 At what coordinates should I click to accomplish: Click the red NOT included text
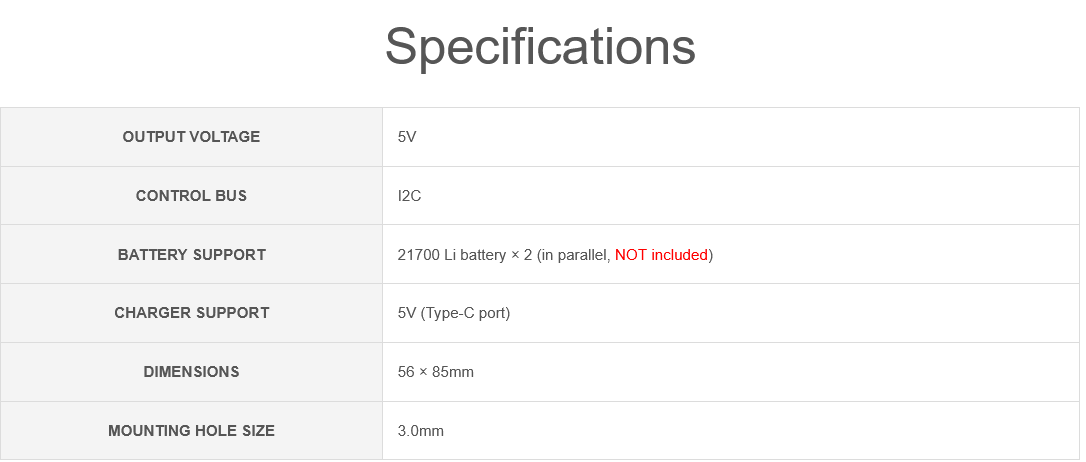[x=661, y=255]
